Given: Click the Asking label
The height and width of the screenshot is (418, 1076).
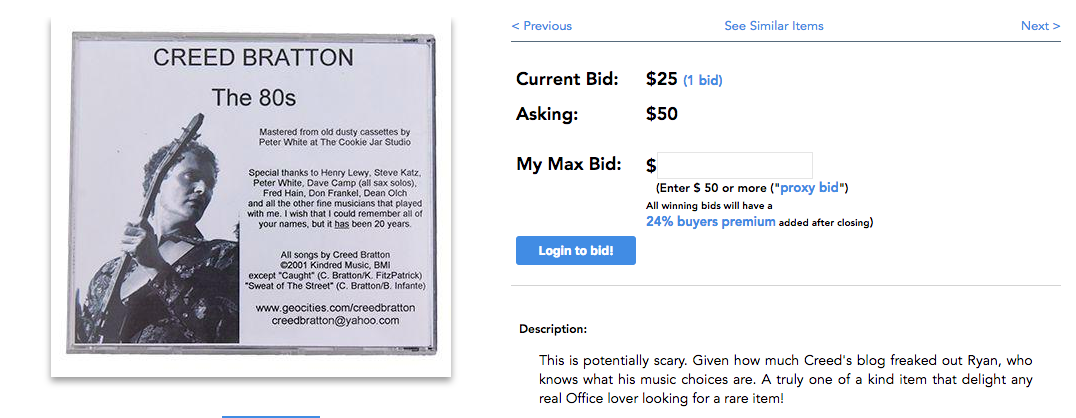Looking at the screenshot, I should pyautogui.click(x=547, y=114).
